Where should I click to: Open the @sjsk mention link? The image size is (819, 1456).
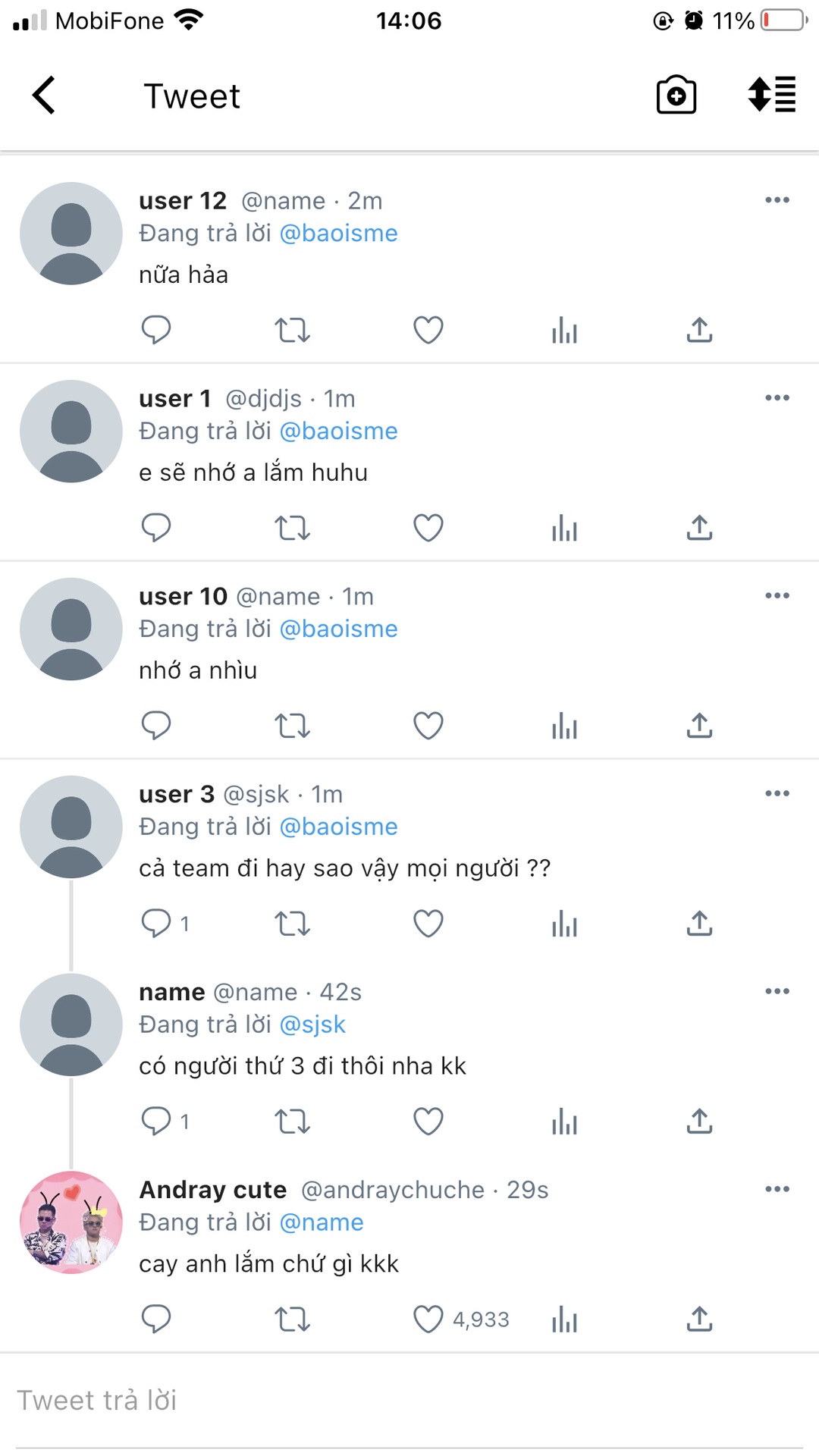point(312,1025)
